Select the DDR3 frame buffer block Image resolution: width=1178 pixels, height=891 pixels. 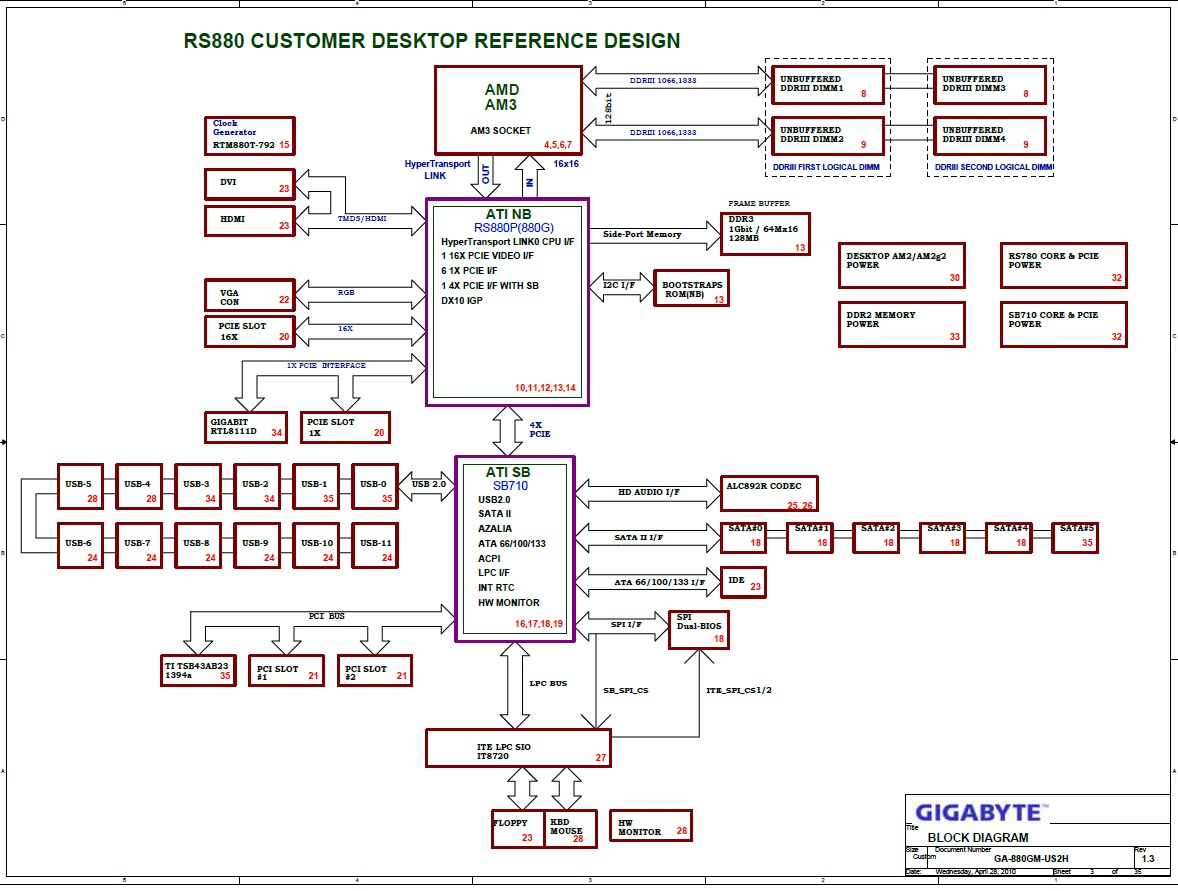point(765,234)
